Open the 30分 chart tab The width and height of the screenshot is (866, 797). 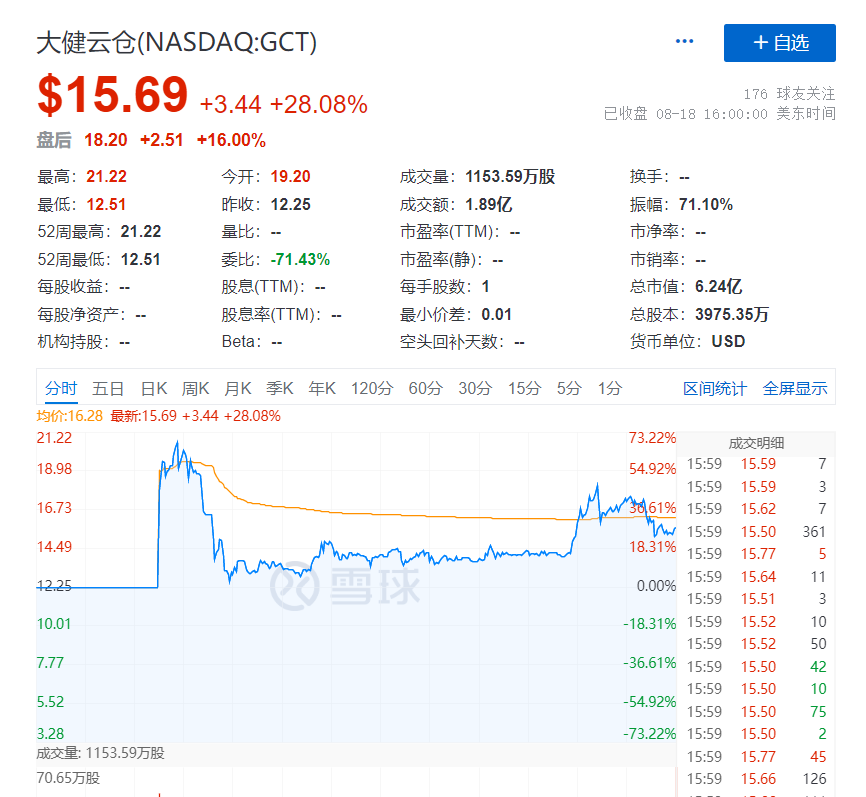click(x=475, y=388)
